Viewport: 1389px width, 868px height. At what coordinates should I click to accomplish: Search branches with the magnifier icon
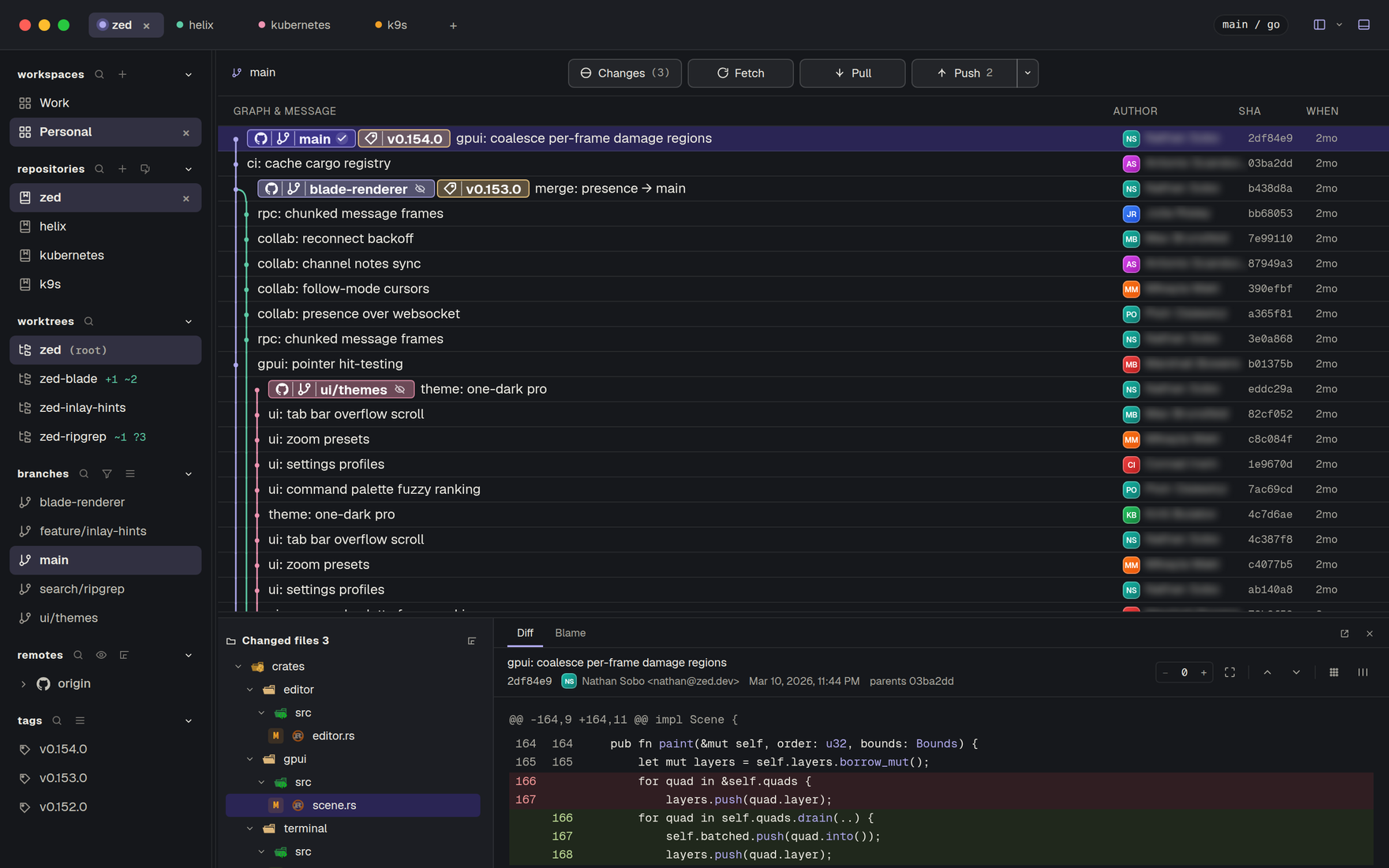coord(84,473)
